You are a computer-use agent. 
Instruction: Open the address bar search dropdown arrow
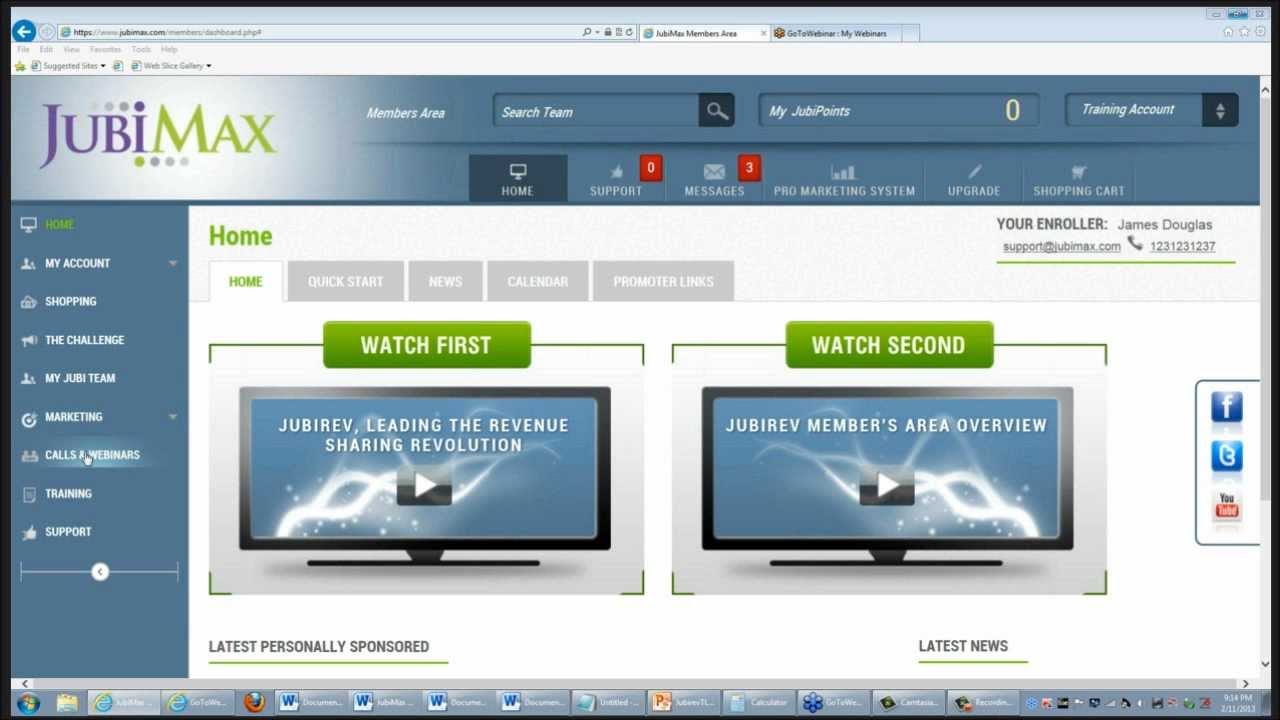(597, 32)
